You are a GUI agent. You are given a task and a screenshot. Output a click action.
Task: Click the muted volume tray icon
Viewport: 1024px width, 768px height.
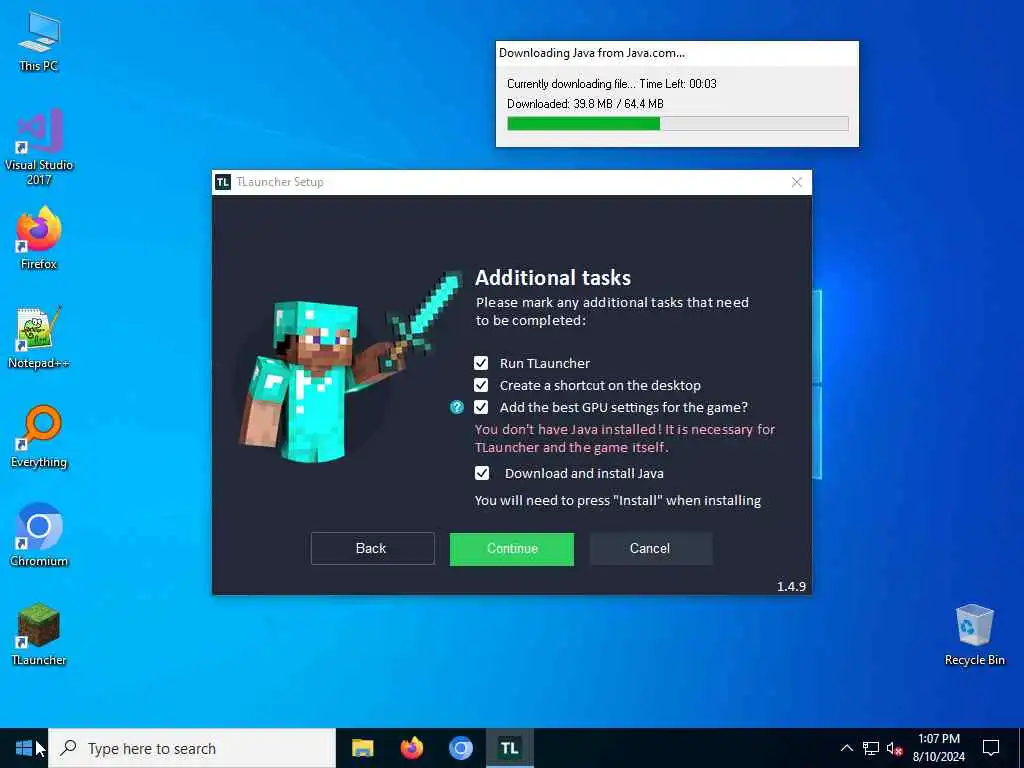coord(895,748)
